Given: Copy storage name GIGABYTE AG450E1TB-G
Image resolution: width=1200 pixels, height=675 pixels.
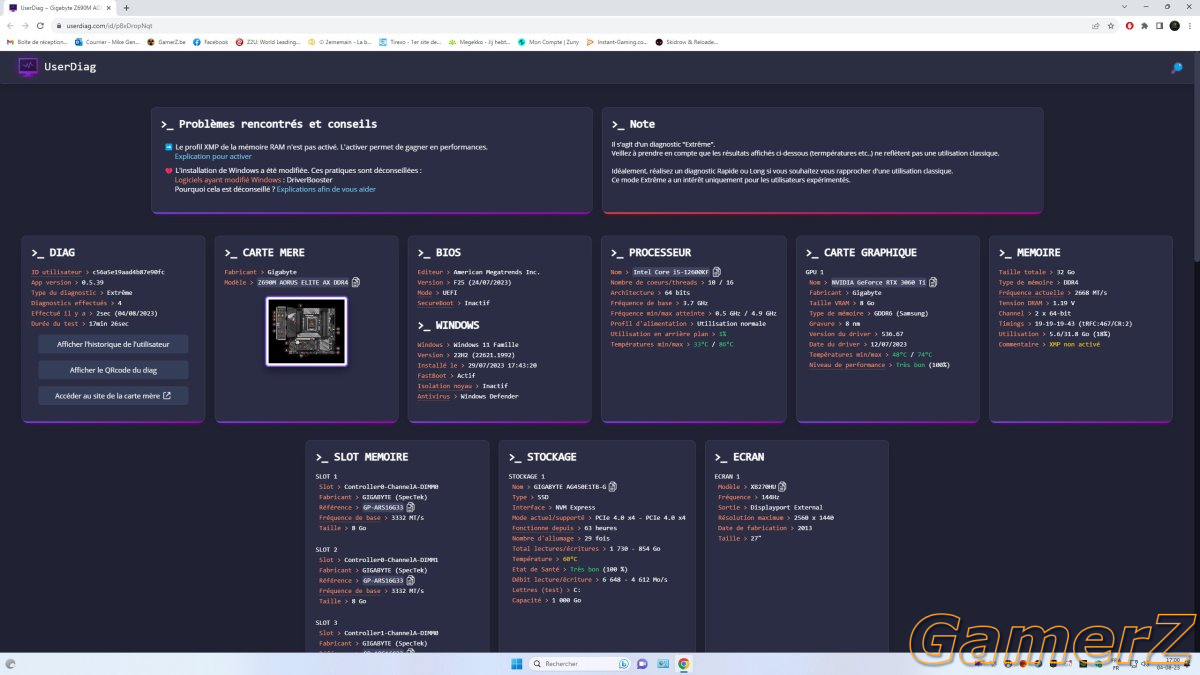Looking at the screenshot, I should (x=613, y=486).
